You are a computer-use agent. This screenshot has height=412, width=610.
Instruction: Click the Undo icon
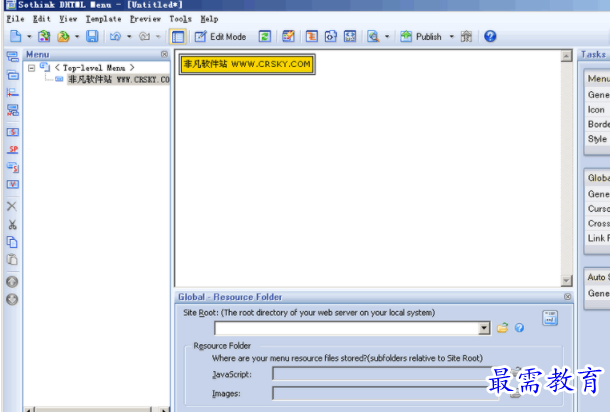tap(116, 37)
